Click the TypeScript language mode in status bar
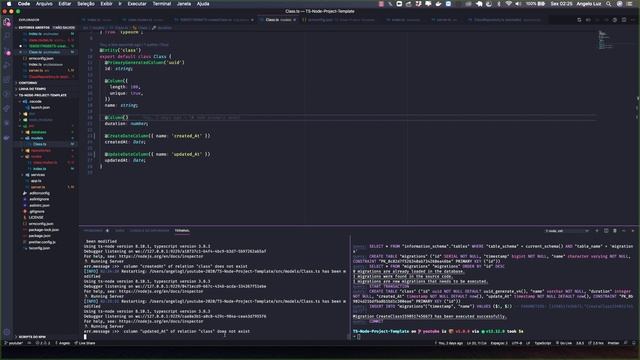 click(x=543, y=343)
